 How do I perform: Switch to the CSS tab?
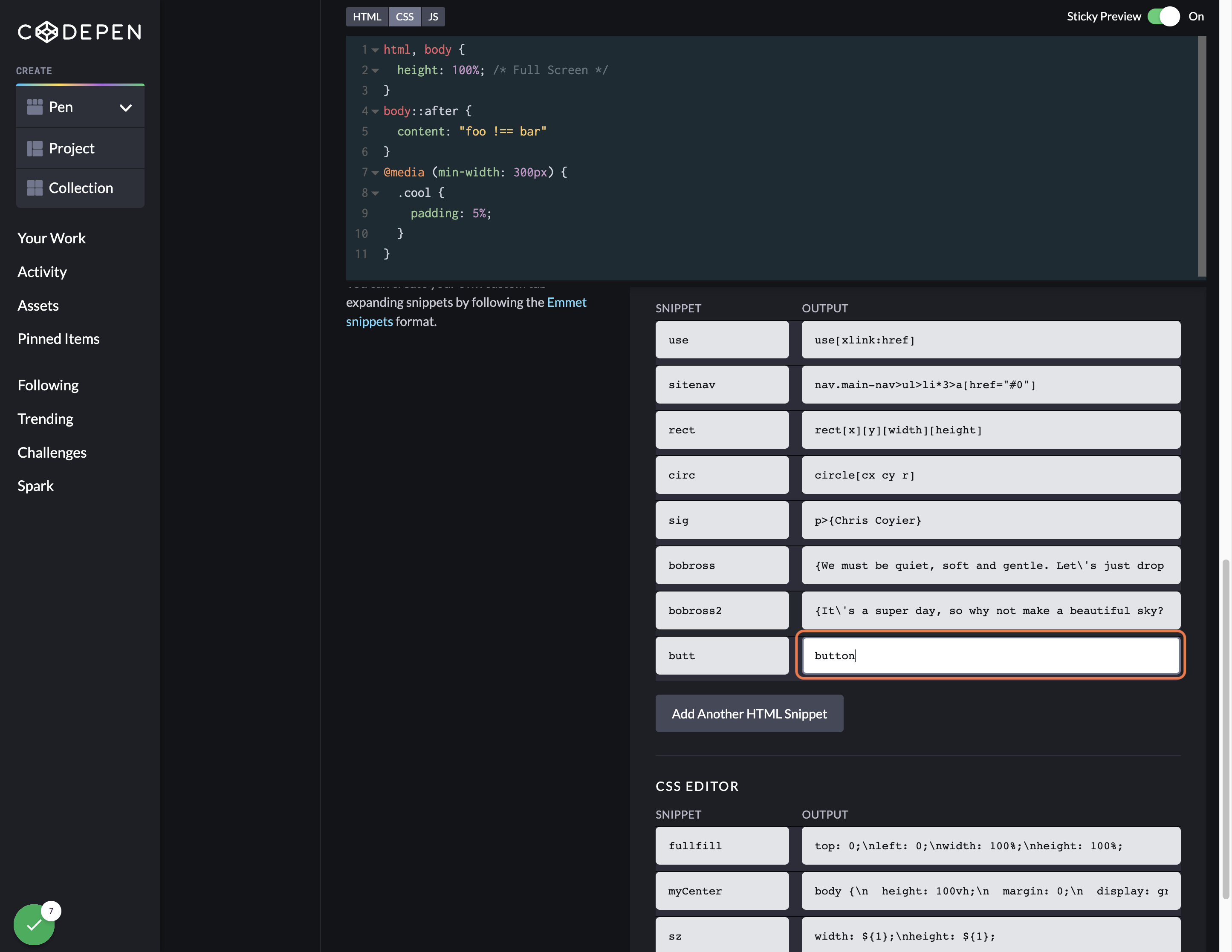tap(405, 17)
